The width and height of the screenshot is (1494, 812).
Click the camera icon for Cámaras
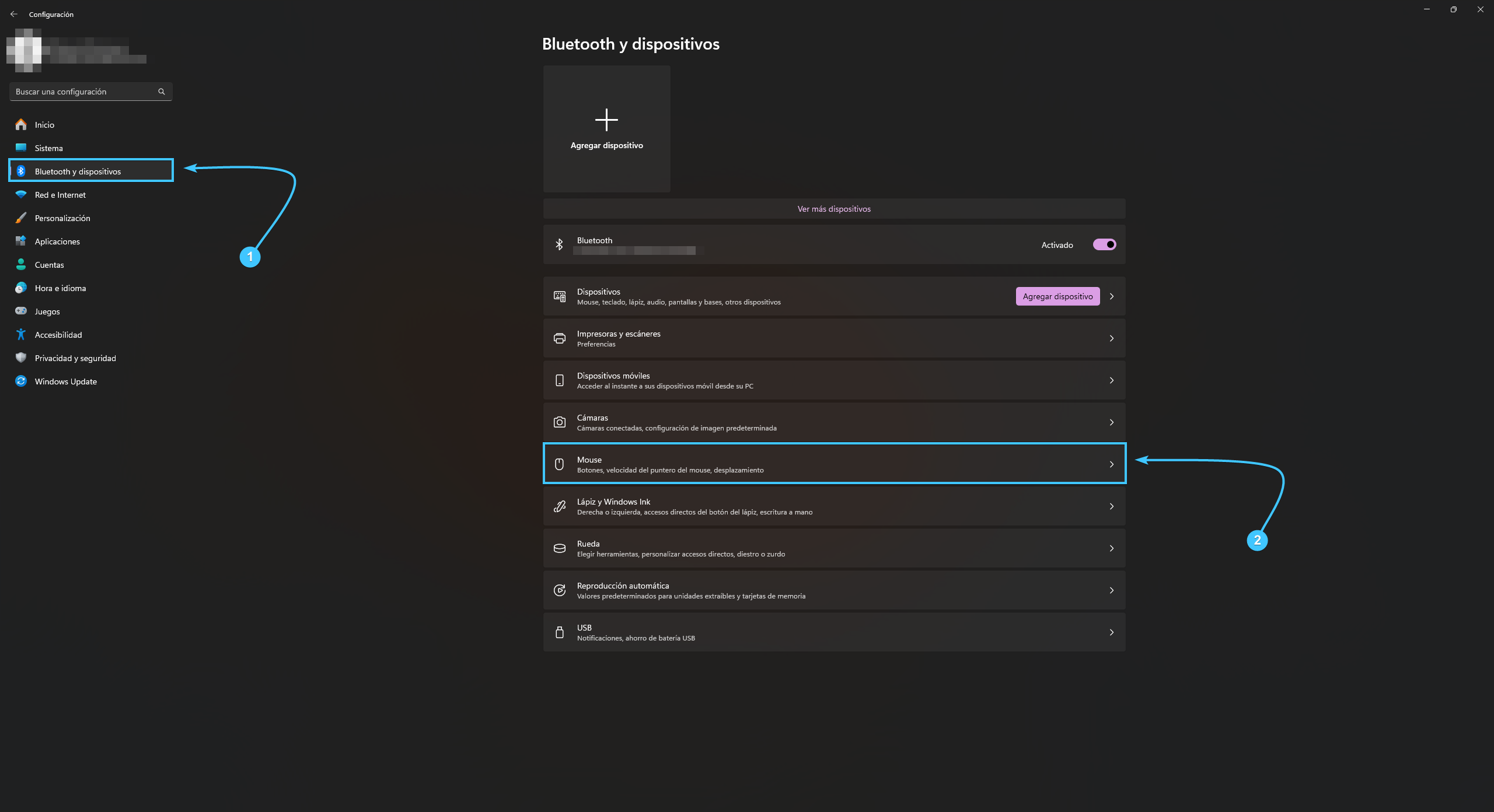(560, 422)
